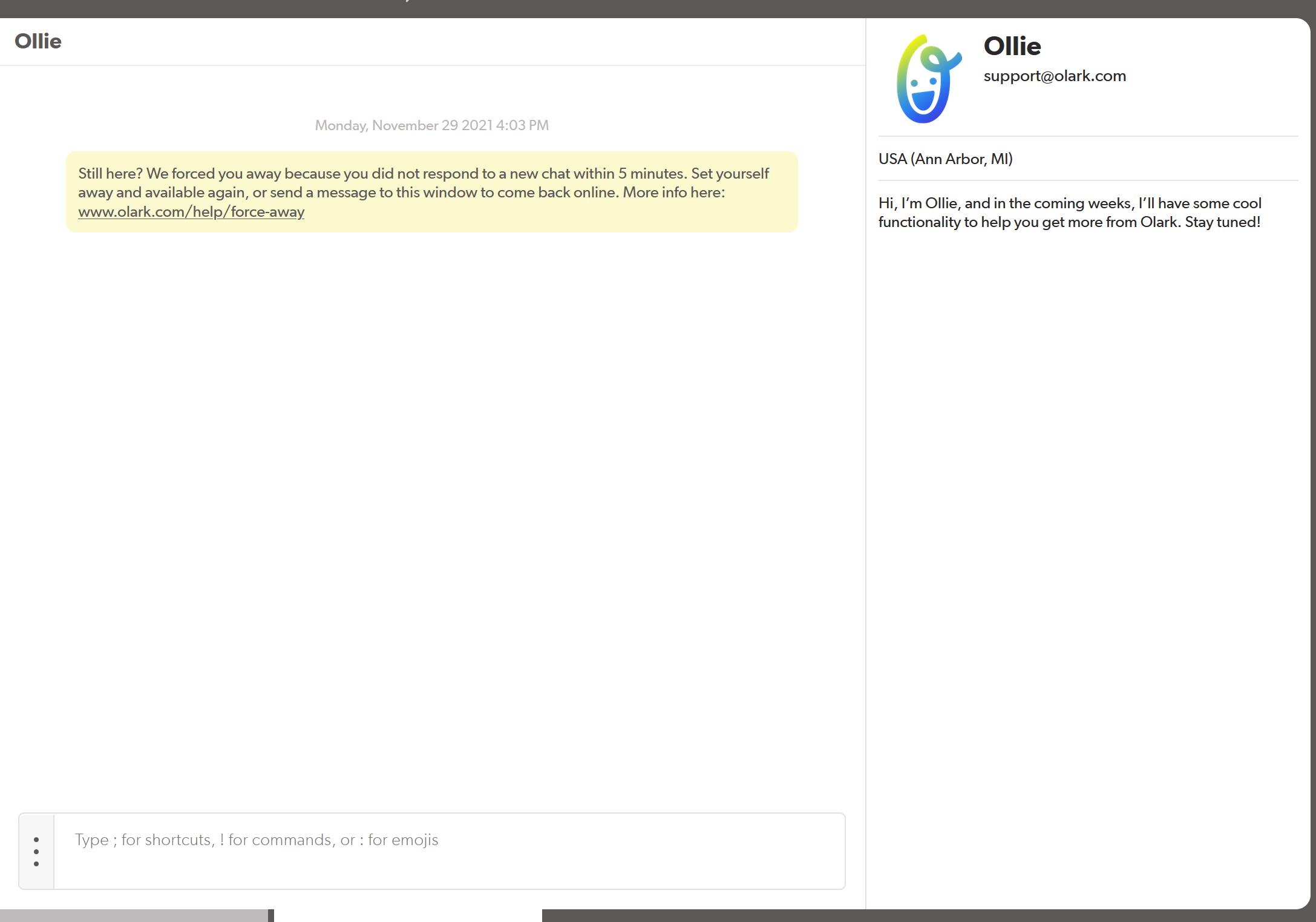
Task: Click the Ollie chat header title
Action: [x=38, y=42]
